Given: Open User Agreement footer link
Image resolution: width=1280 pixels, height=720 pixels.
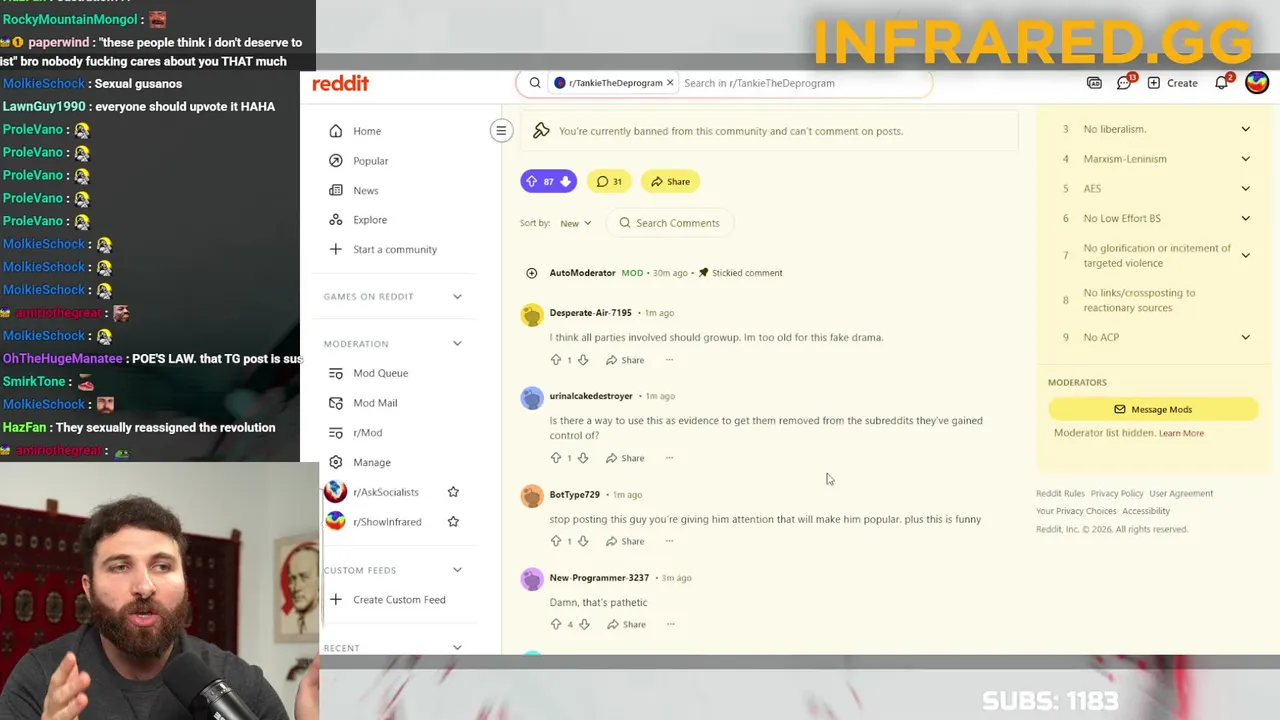Looking at the screenshot, I should coord(1181,493).
